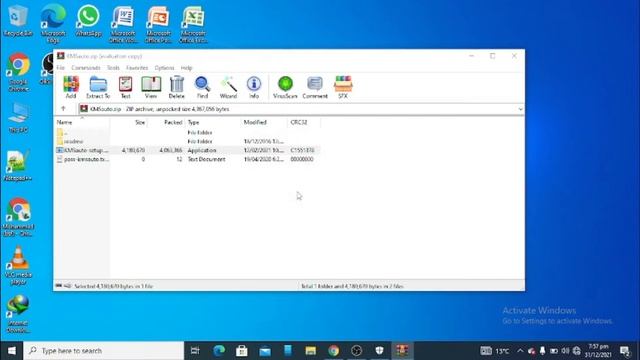Click the Delete trash can toolbar icon
Image resolution: width=640 pixels, height=360 pixels.
(177, 87)
